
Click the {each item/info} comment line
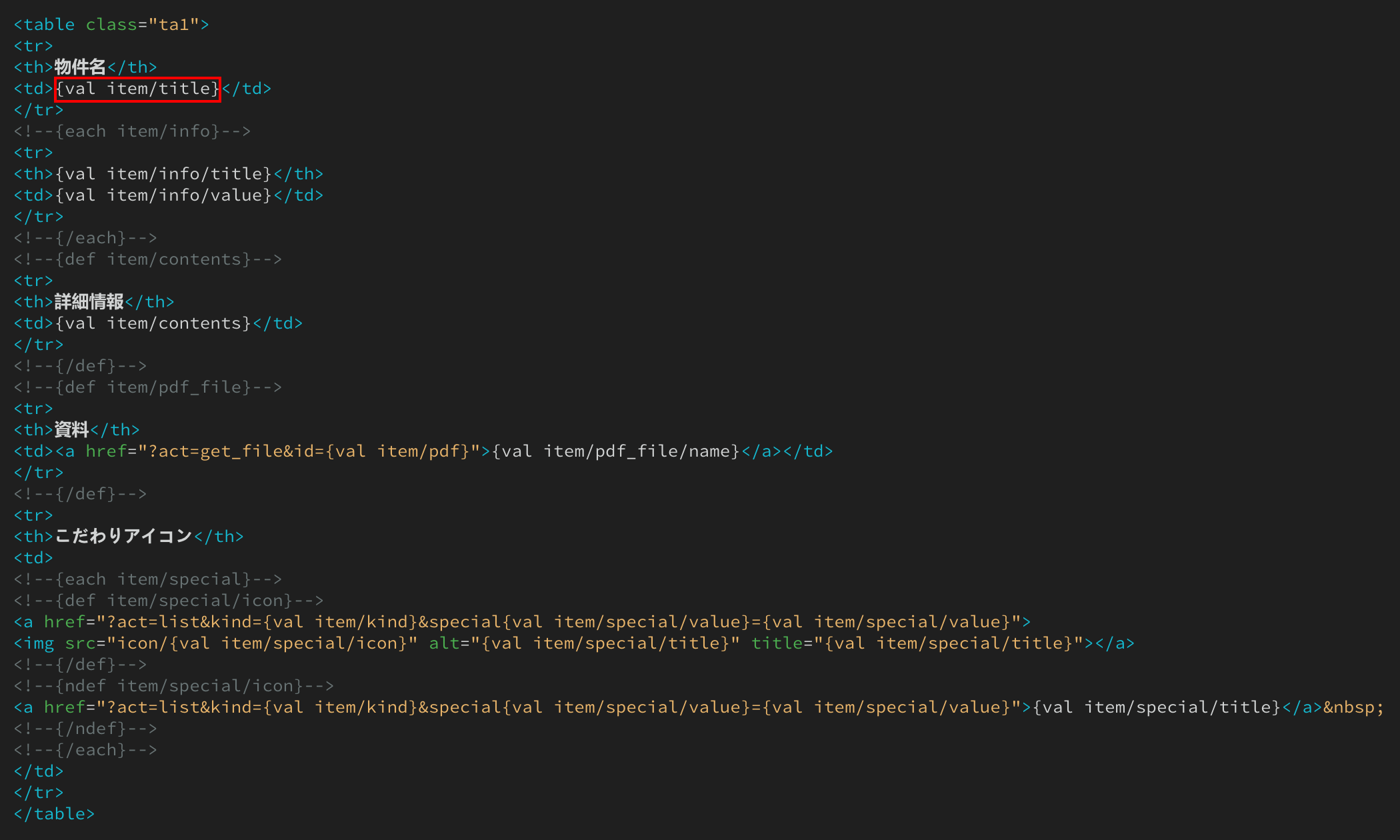(132, 131)
